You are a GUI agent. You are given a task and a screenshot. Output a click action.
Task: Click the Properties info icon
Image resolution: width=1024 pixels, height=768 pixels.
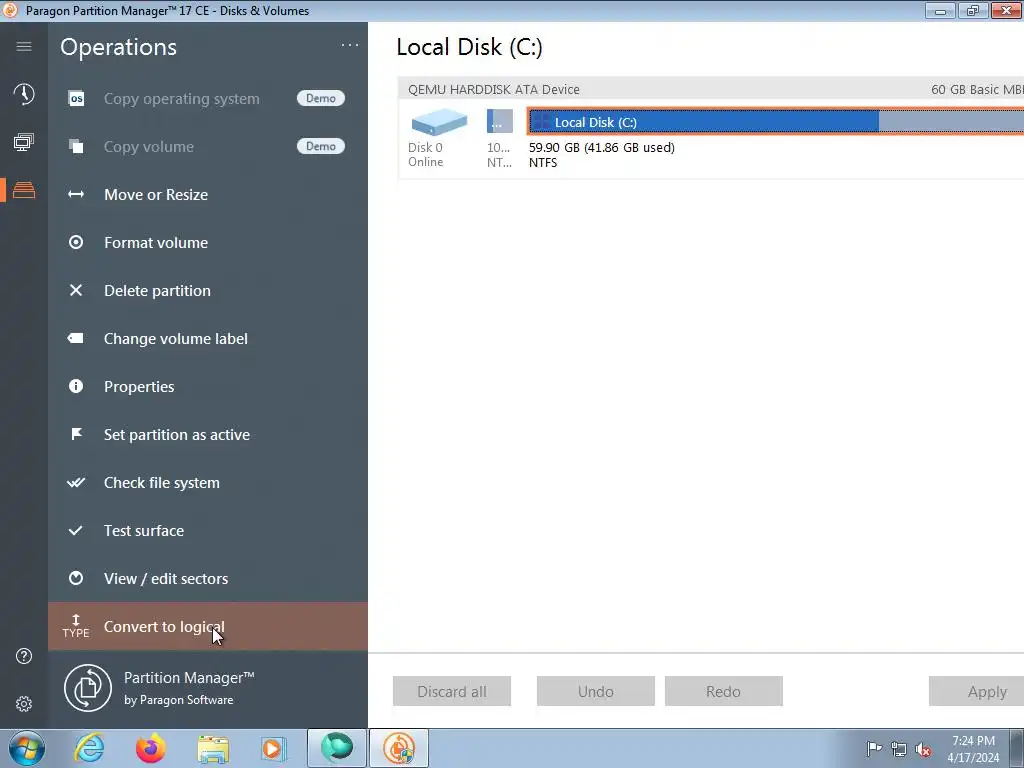76,386
